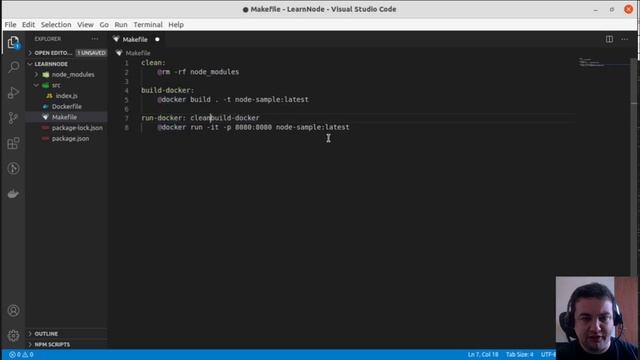Open the File menu

[10, 25]
